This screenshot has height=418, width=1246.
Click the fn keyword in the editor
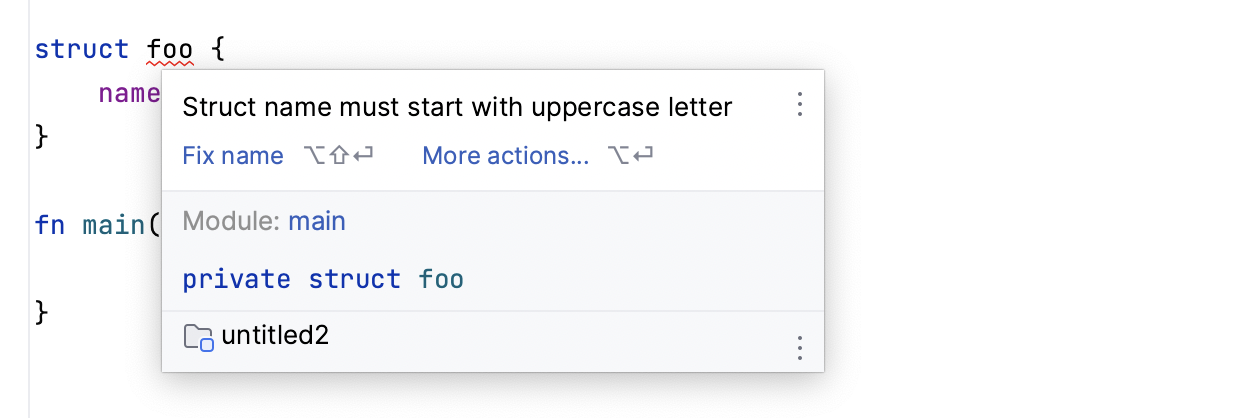tap(50, 224)
